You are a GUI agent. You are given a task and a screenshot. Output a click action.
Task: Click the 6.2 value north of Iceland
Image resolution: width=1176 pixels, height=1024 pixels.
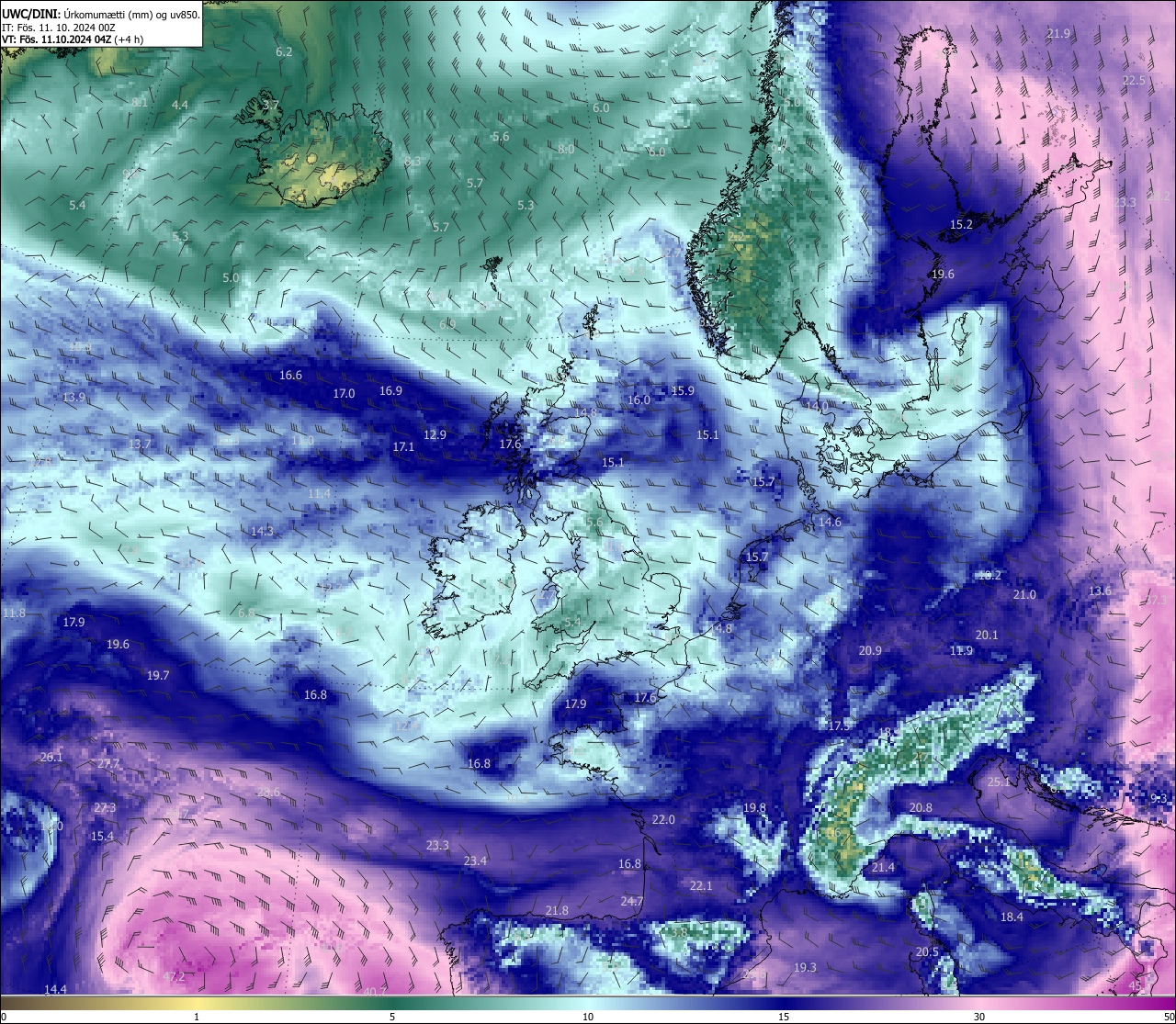tap(284, 52)
